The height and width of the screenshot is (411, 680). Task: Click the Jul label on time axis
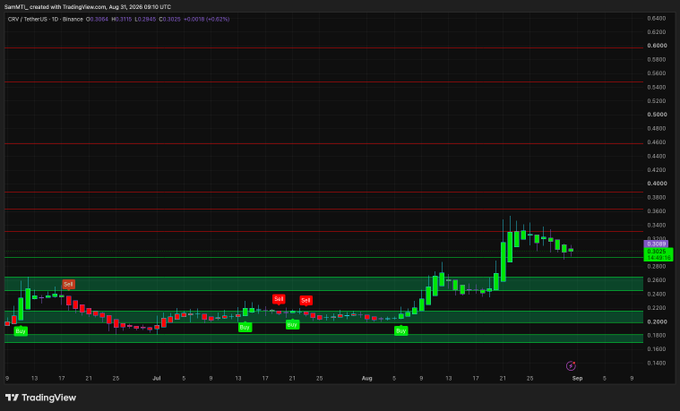157,378
